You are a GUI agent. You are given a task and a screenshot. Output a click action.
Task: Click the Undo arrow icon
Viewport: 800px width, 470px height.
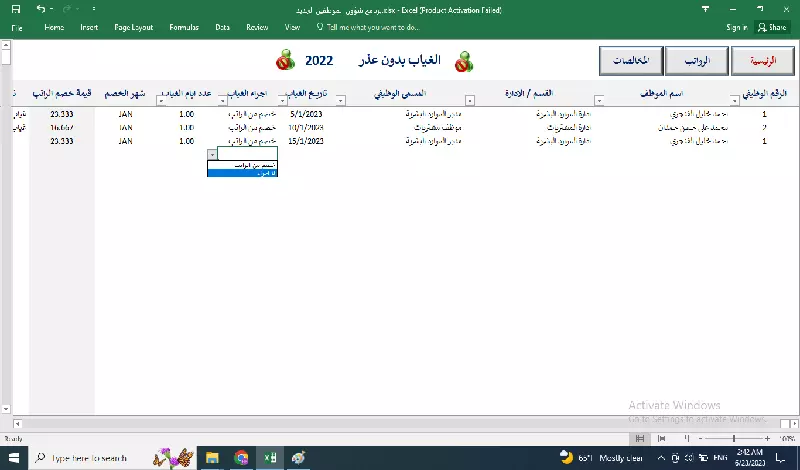pos(41,9)
